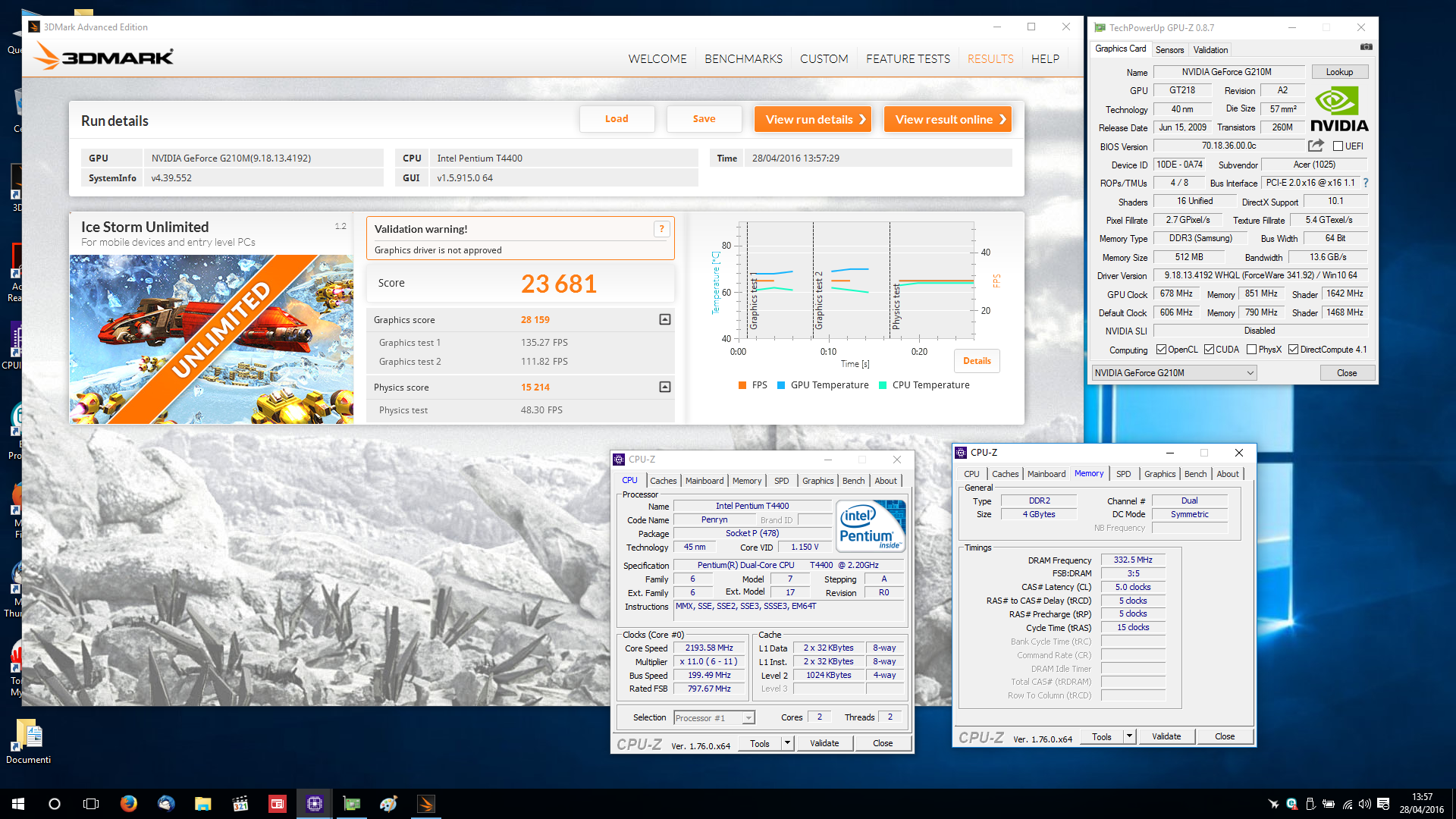Open the Documenti desktop folder
Image resolution: width=1456 pixels, height=819 pixels.
[x=29, y=742]
